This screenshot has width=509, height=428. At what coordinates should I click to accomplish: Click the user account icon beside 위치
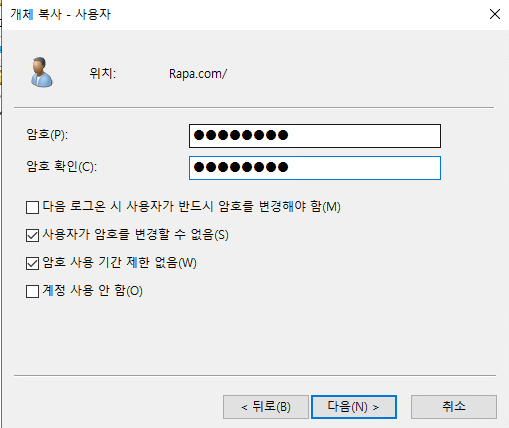point(42,72)
